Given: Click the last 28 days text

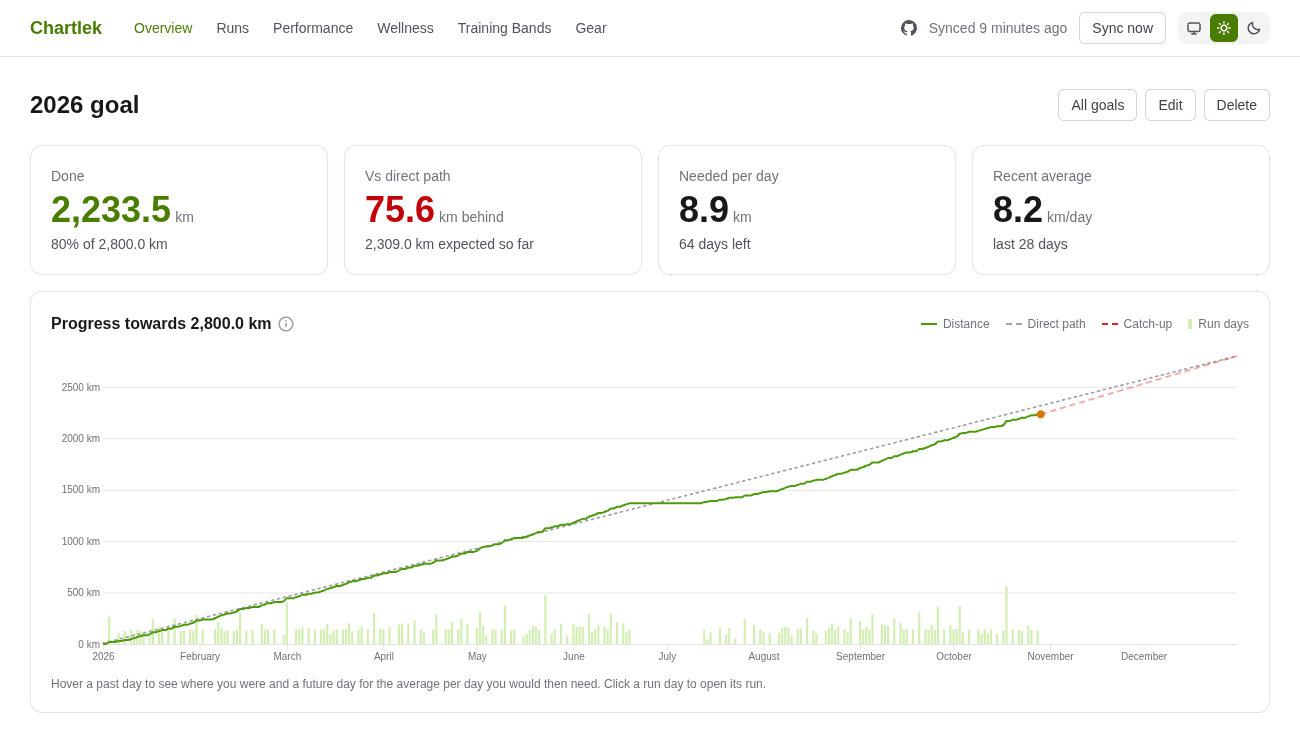Looking at the screenshot, I should click(x=1030, y=244).
